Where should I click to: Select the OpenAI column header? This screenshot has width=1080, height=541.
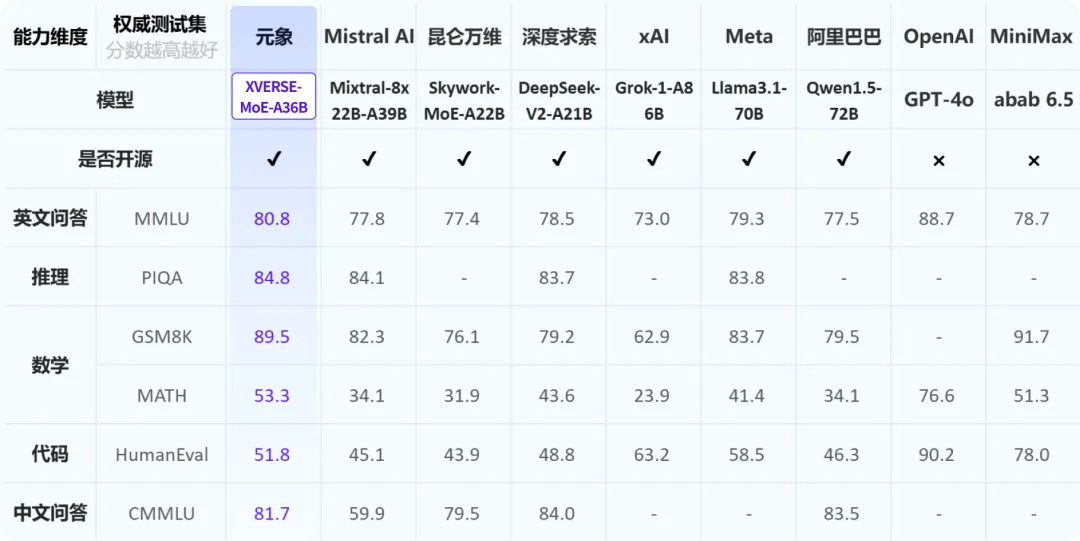coord(939,37)
